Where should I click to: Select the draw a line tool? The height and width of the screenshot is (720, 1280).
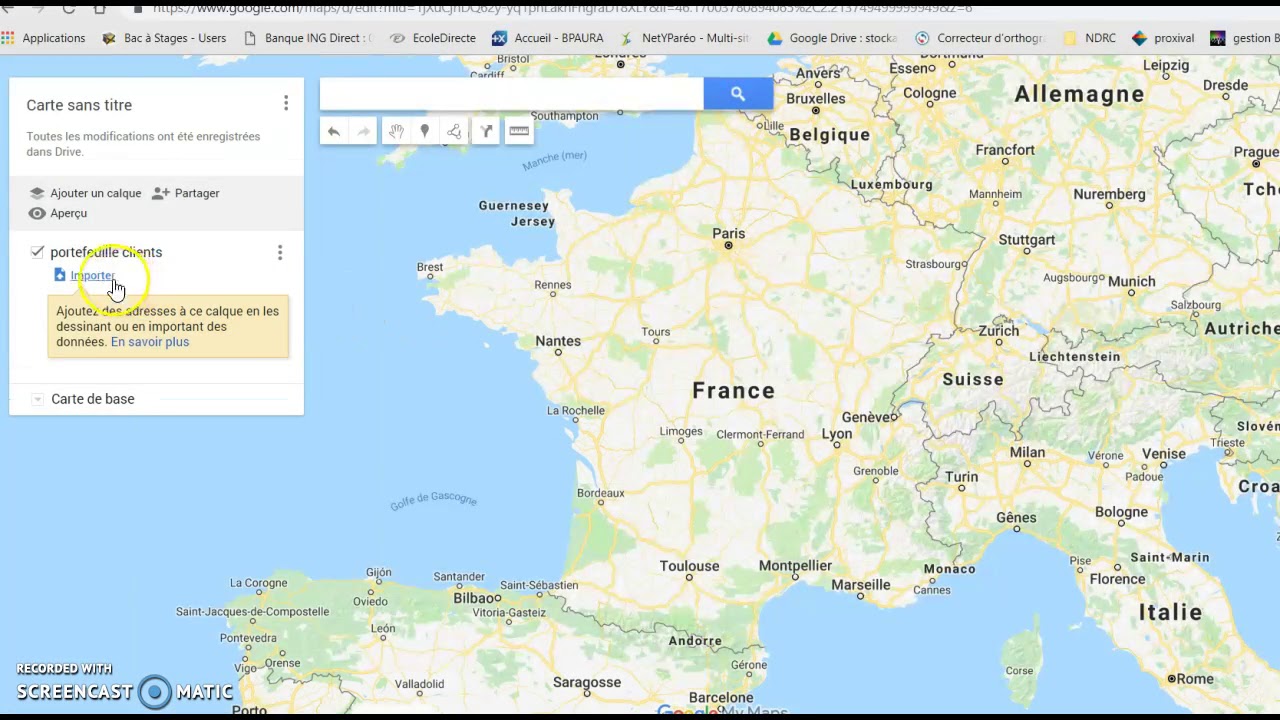(454, 132)
